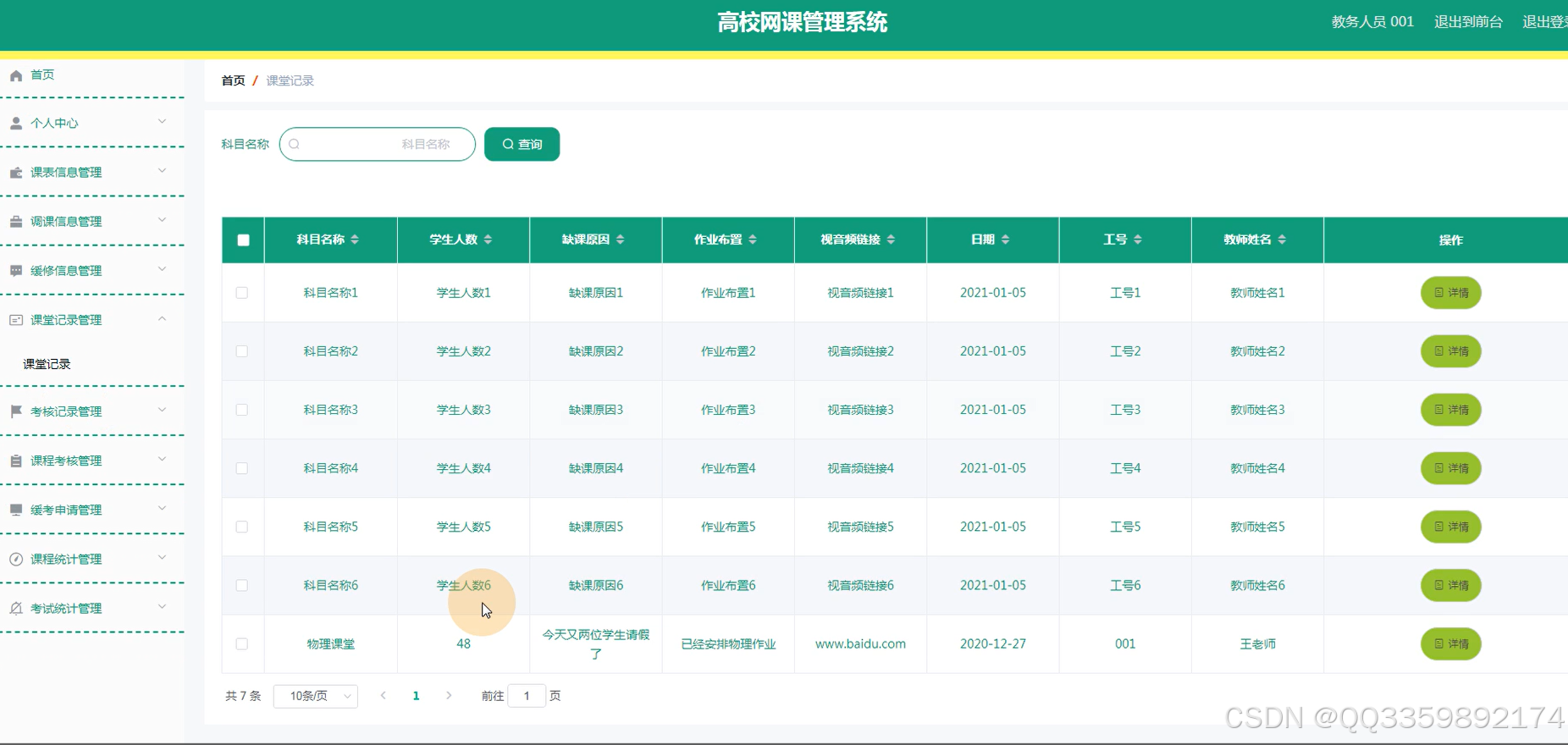Go to previous page arrow
The width and height of the screenshot is (1568, 745).
coord(384,695)
